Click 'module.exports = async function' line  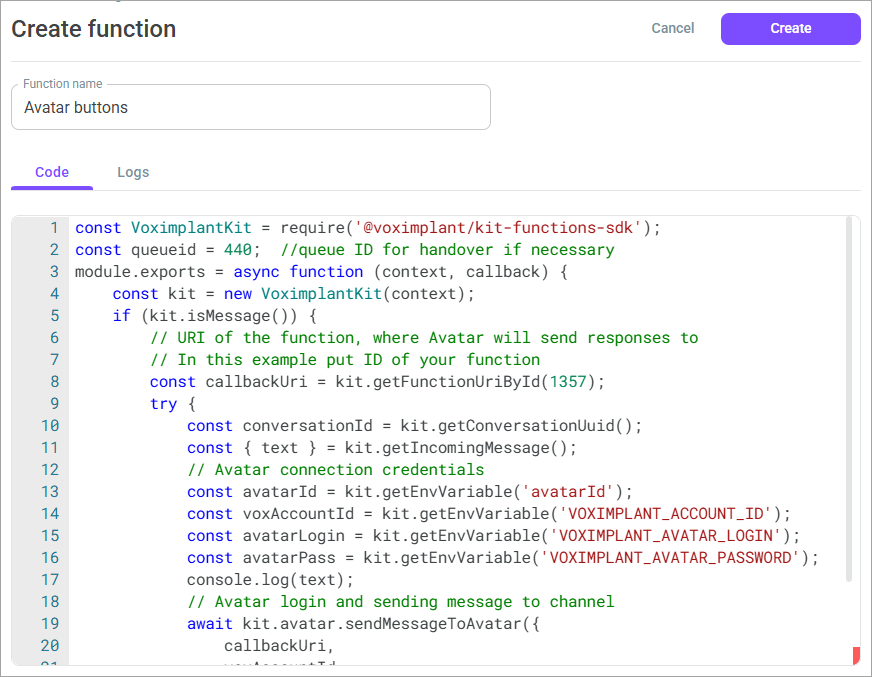pyautogui.click(x=321, y=272)
